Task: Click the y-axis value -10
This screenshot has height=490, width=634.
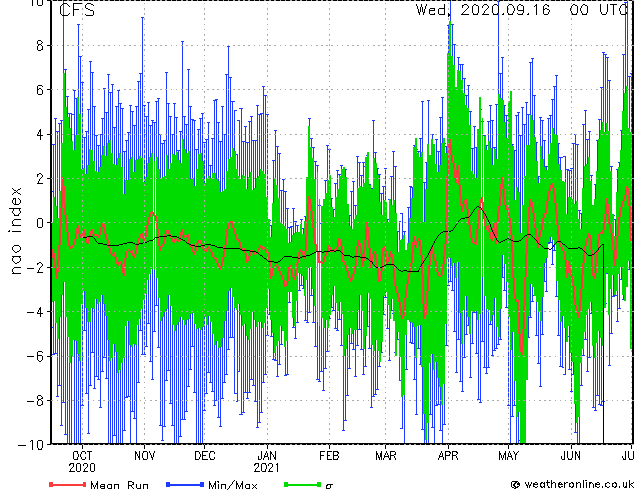Action: [x=30, y=445]
